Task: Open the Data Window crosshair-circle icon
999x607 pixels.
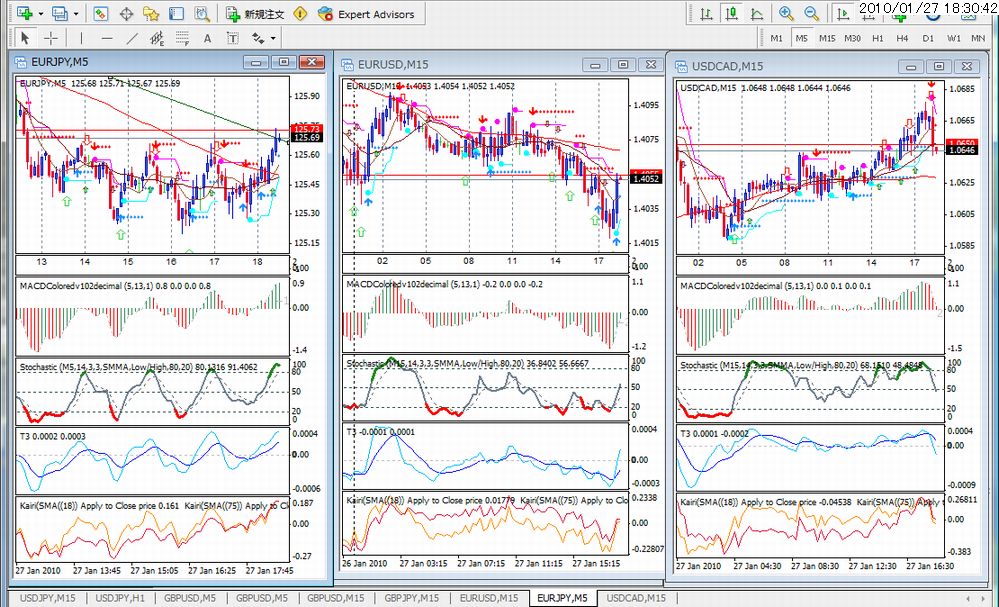Action: 126,13
